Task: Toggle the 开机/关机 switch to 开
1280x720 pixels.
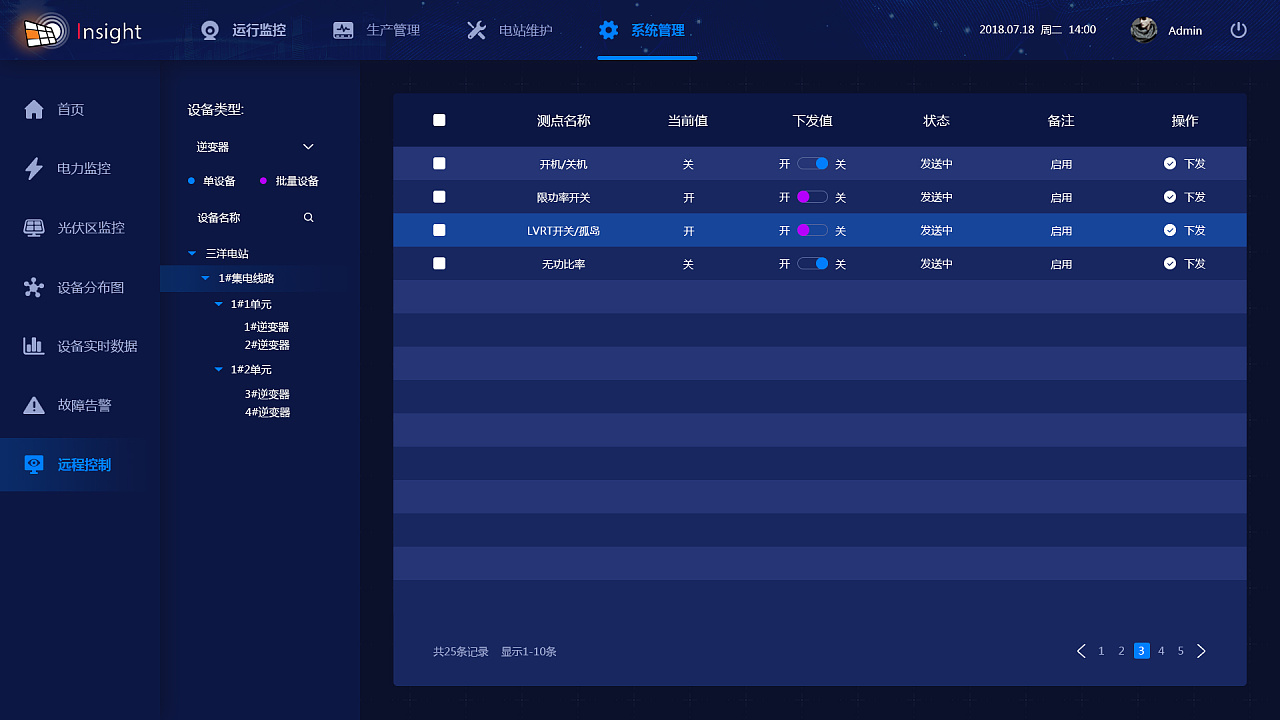Action: (x=812, y=163)
